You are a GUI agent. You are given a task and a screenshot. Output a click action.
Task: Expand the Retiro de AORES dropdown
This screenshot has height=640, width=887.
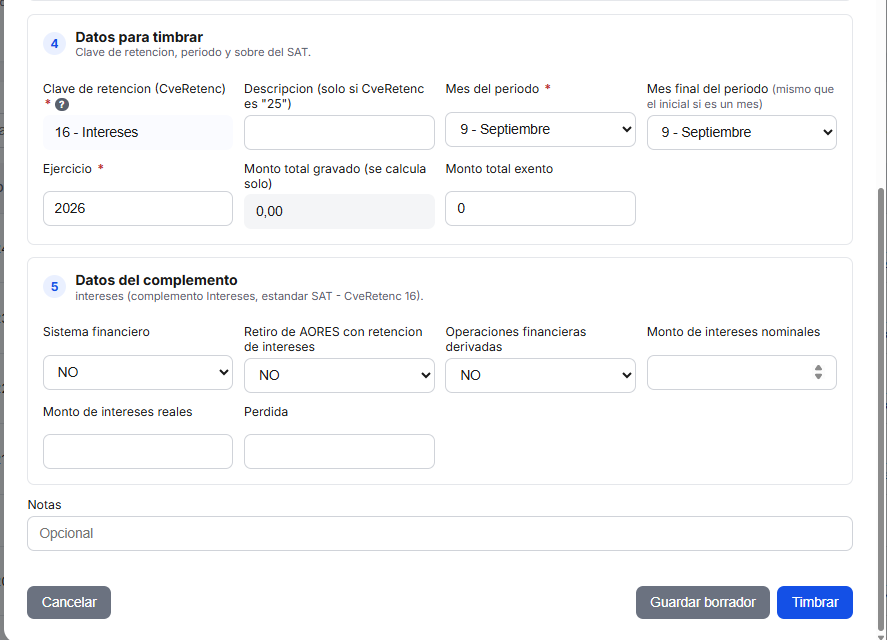339,375
